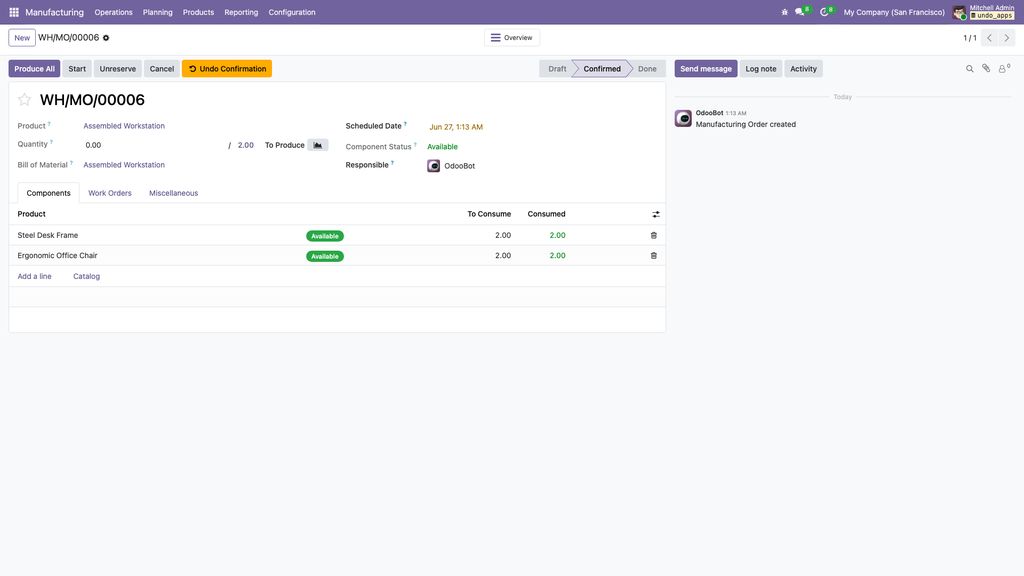Click Undo Confirmation button
Screen dimensions: 1024x576
pyautogui.click(x=227, y=69)
